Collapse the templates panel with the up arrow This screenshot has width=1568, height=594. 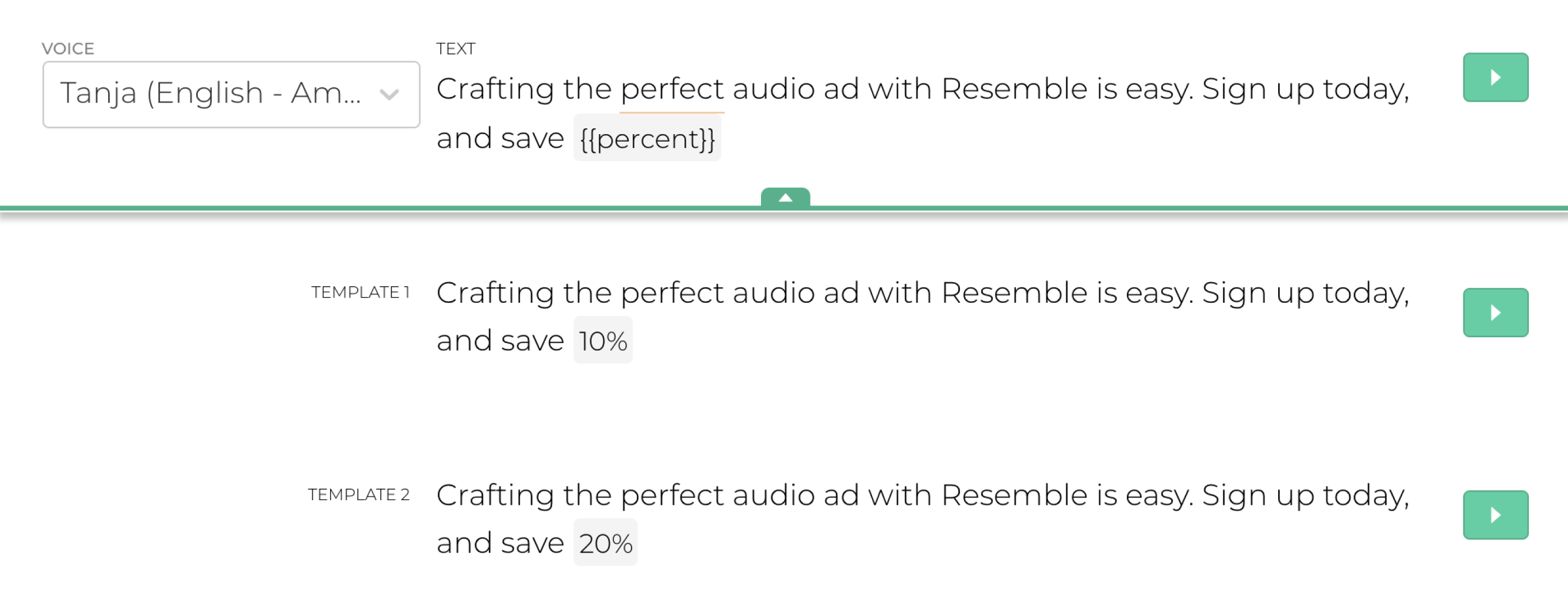tap(785, 197)
